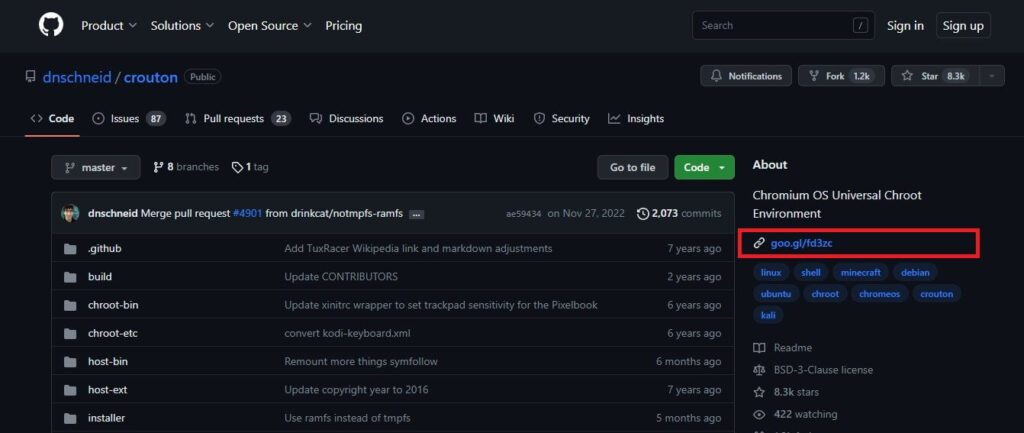Open the green Code dropdown button
The width and height of the screenshot is (1024, 433).
704,168
